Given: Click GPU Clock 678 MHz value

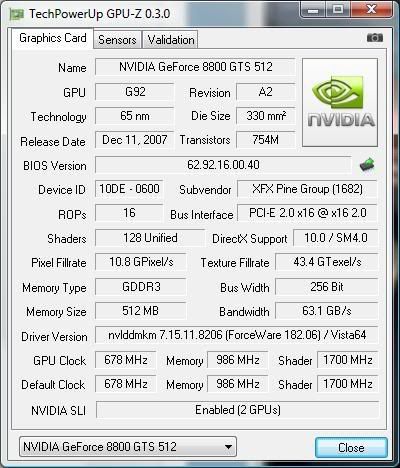Looking at the screenshot, I should coord(126,360).
